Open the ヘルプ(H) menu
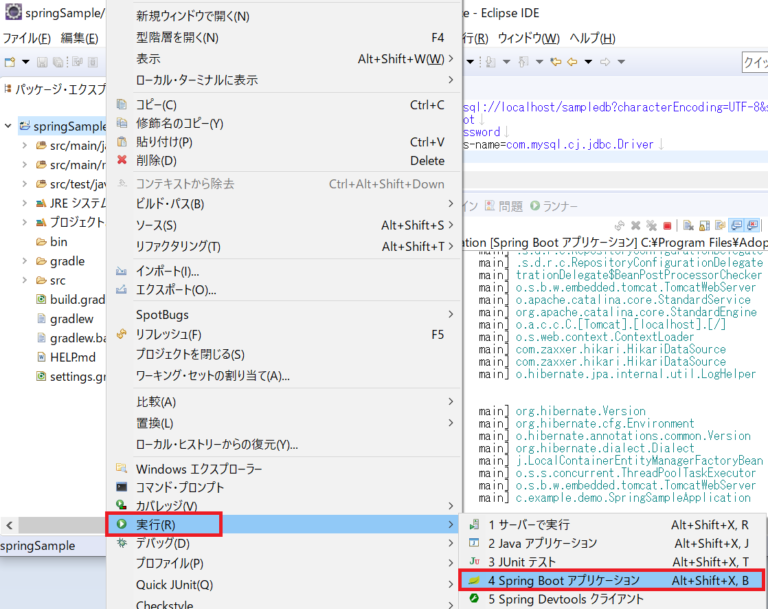The height and width of the screenshot is (609, 768). 592,38
